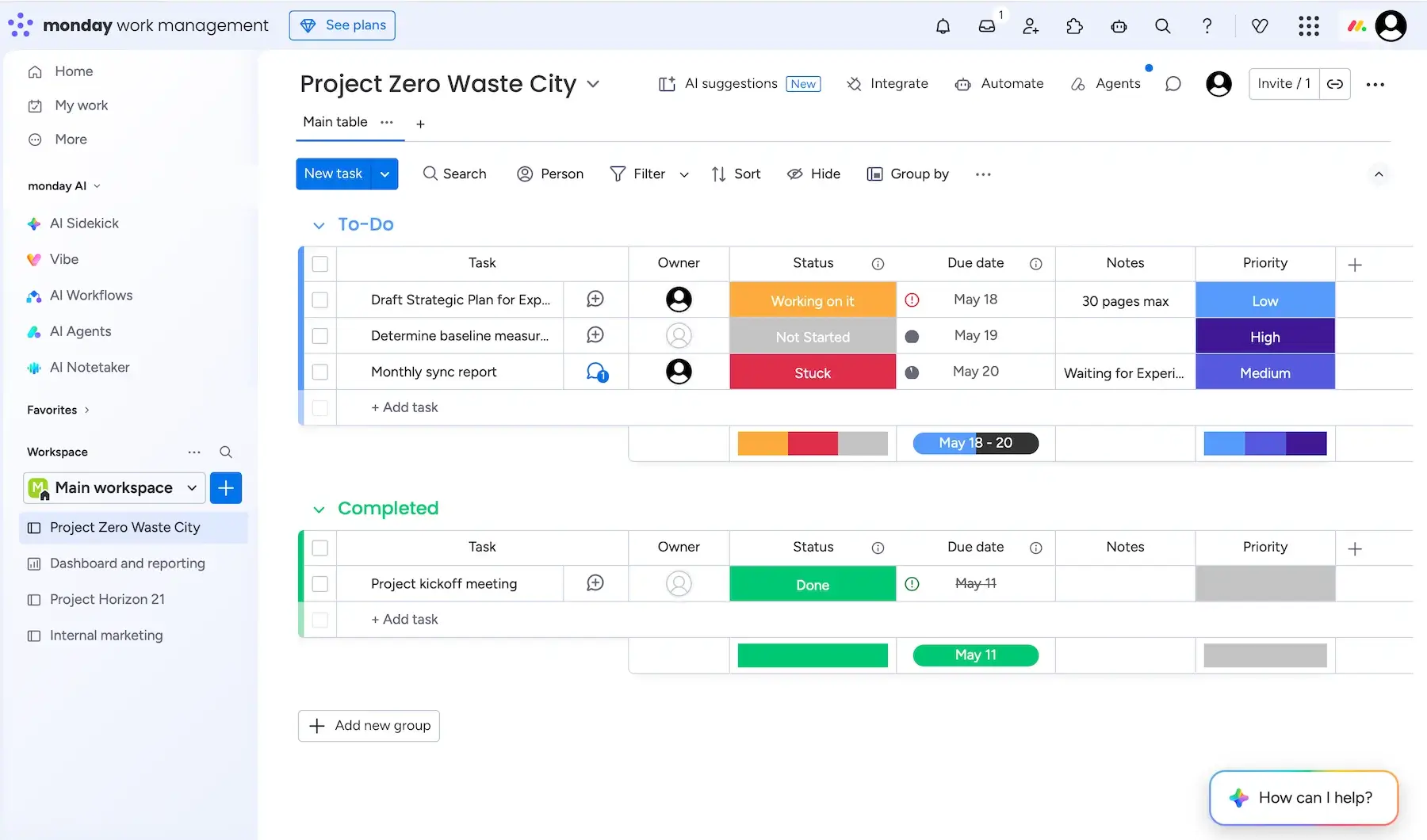
Task: Click the Automate button
Action: (x=999, y=84)
